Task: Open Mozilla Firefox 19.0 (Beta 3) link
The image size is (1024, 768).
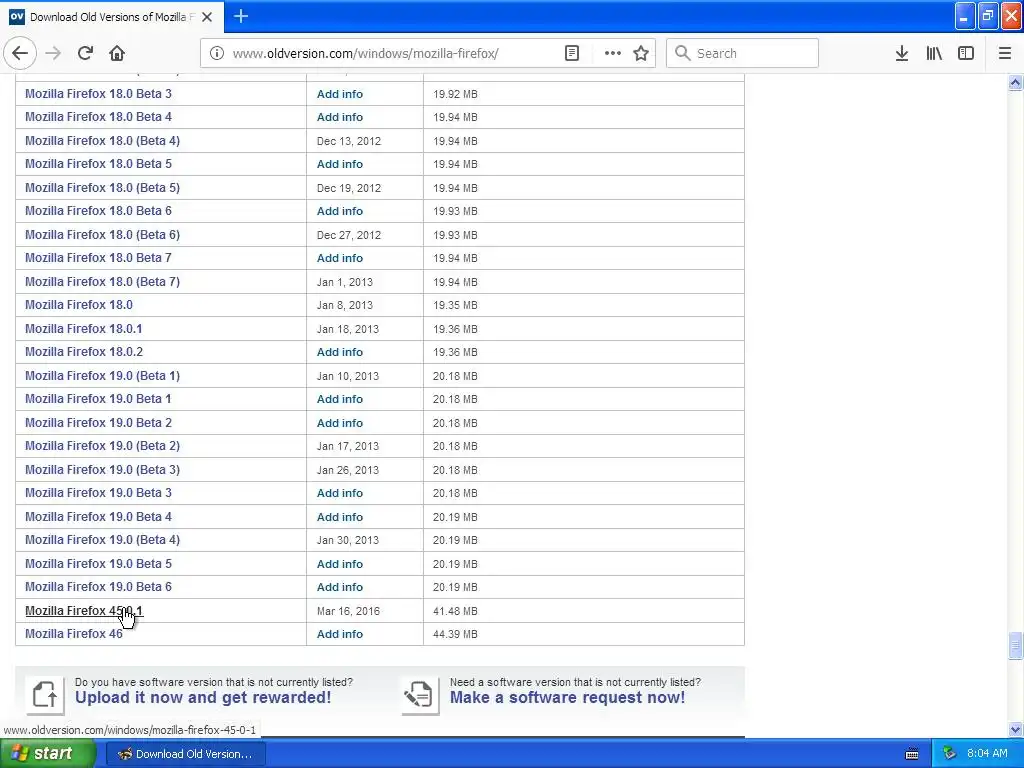Action: coord(103,470)
